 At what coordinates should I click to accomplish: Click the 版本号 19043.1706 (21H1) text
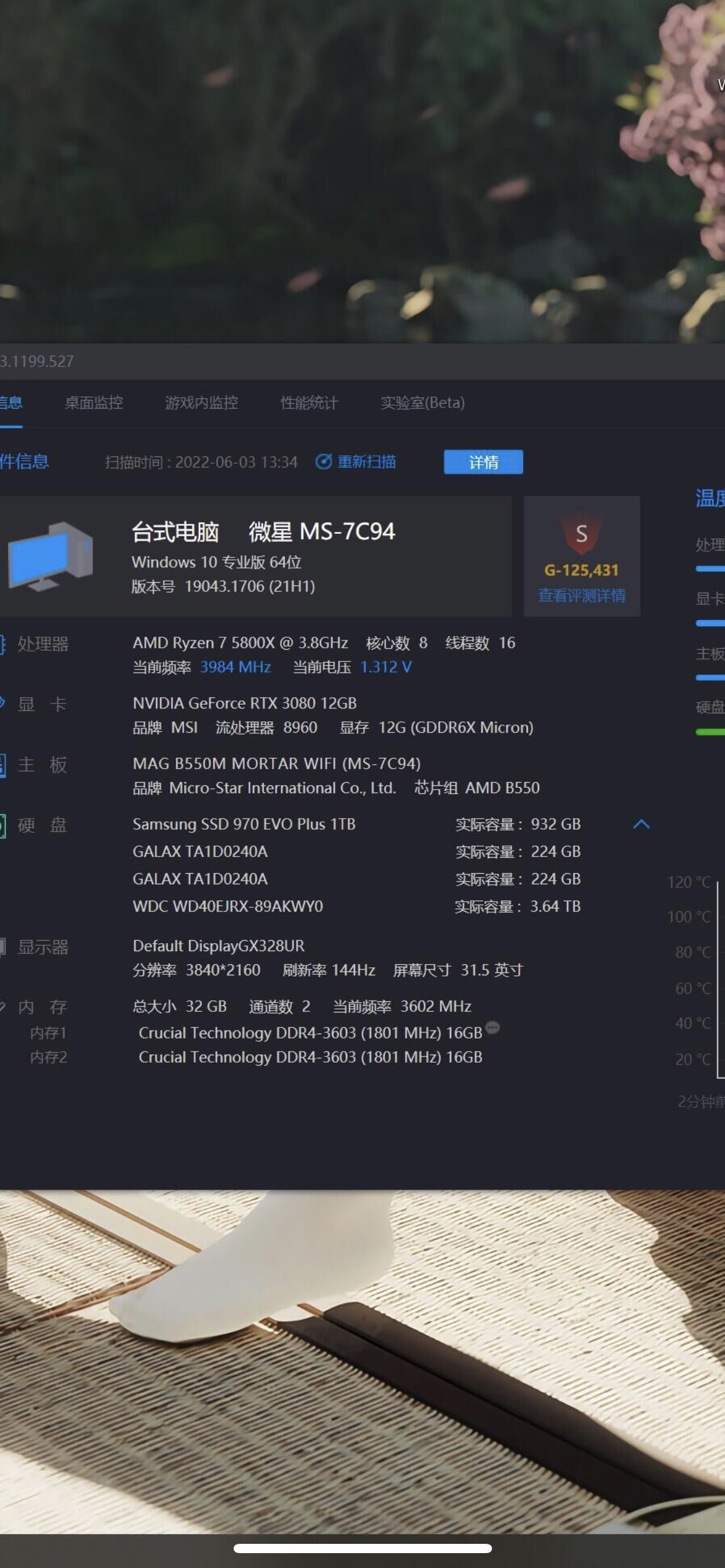coord(223,586)
